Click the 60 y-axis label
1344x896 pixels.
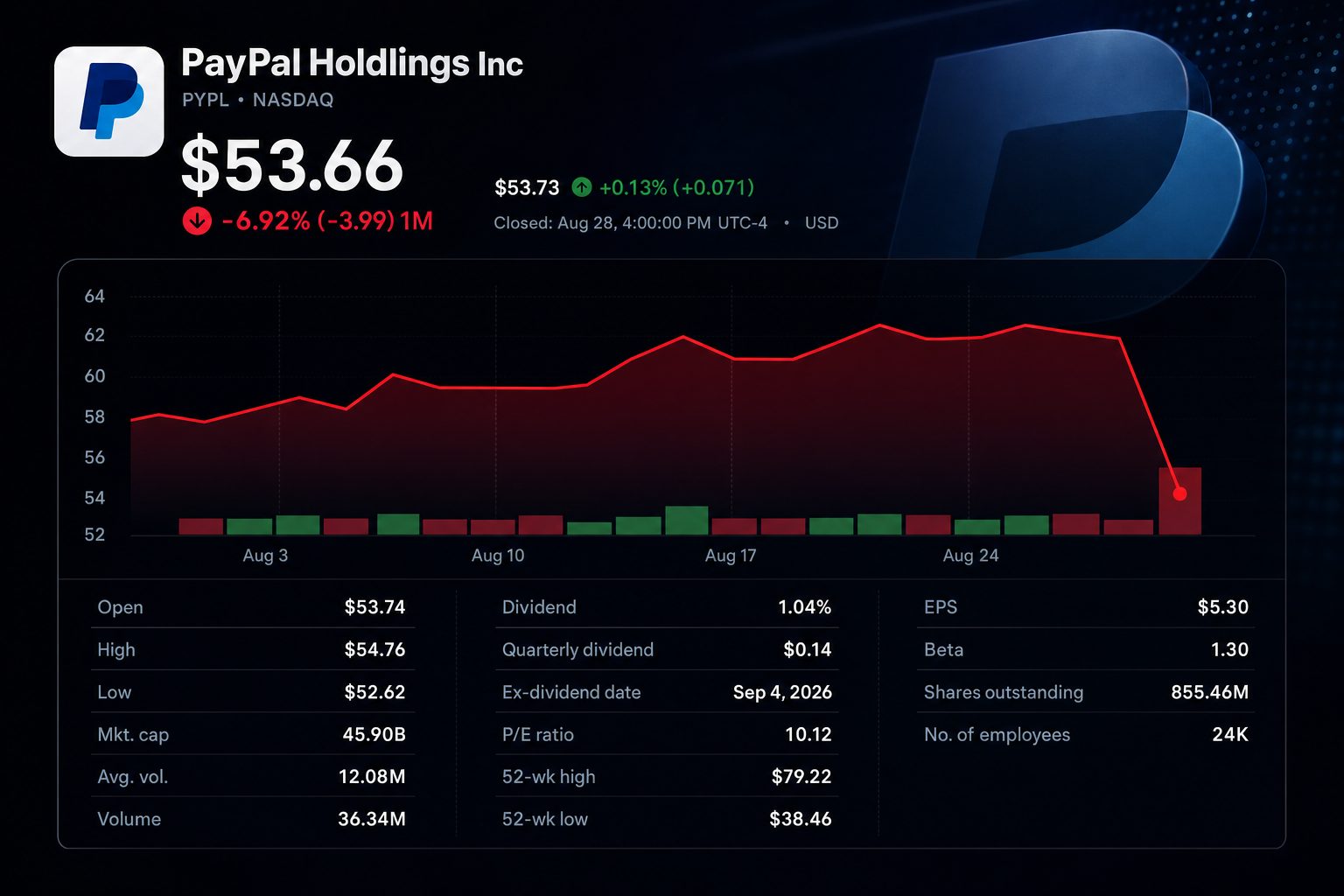click(x=94, y=376)
